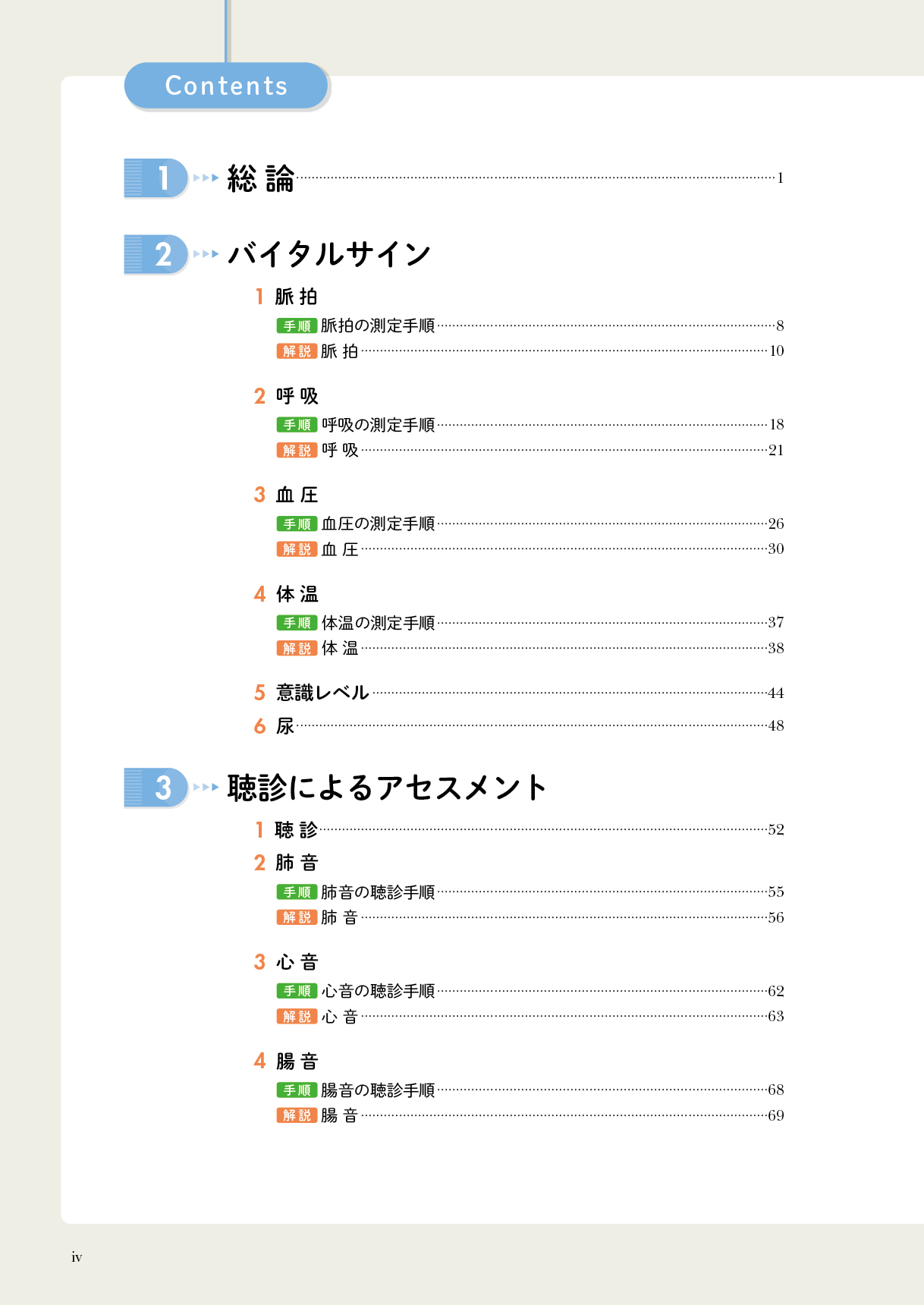Select the 心音 subsection heading
Screen dimensions: 924x1305
(297, 962)
